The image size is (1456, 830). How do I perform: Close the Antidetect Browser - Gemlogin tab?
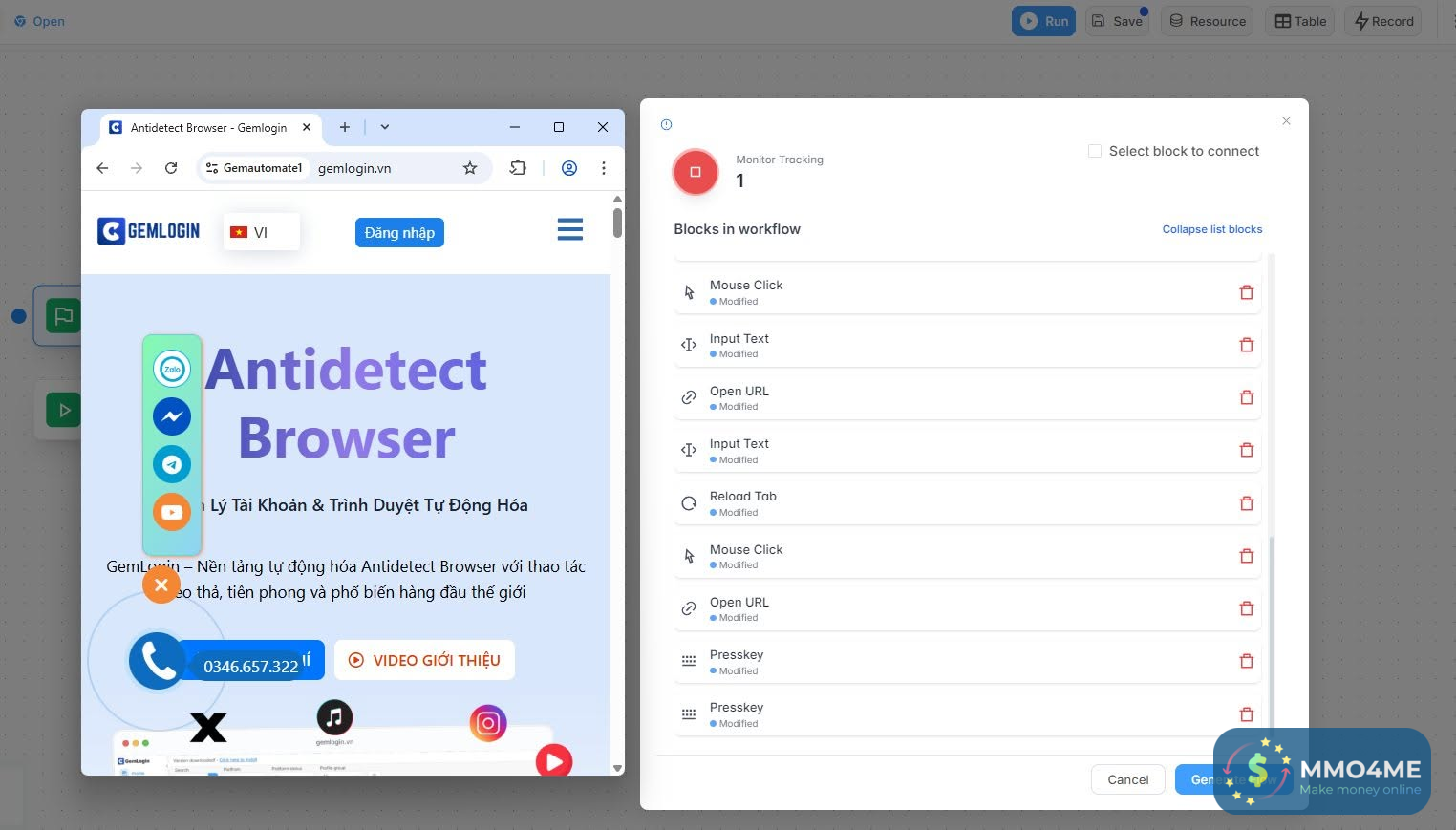[307, 127]
